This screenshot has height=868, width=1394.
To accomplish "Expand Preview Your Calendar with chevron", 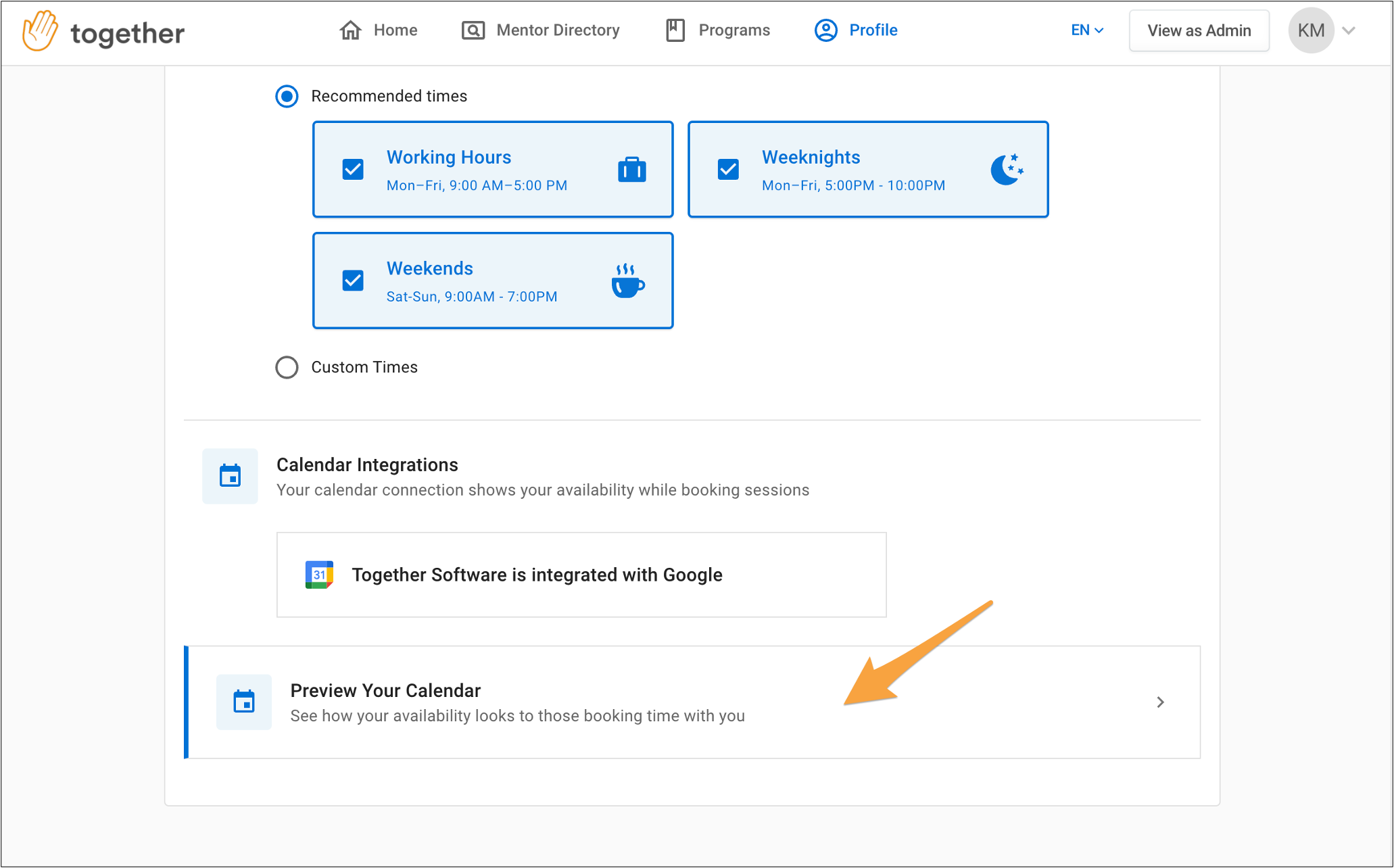I will coord(1160,702).
